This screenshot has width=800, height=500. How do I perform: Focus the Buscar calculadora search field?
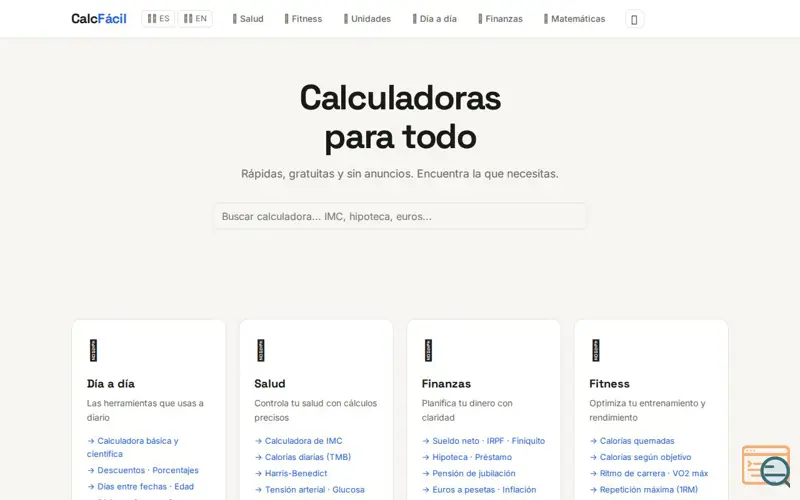click(x=400, y=216)
